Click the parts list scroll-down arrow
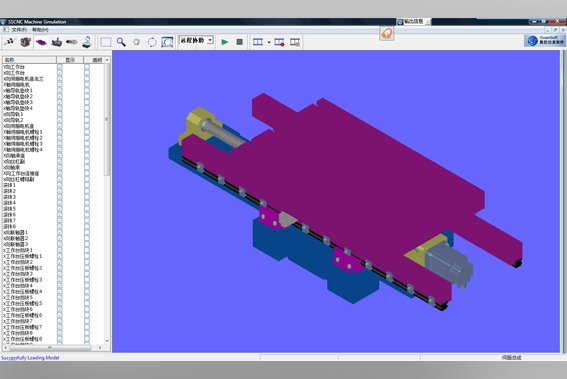Screen dimensions: 567x379 [107, 341]
